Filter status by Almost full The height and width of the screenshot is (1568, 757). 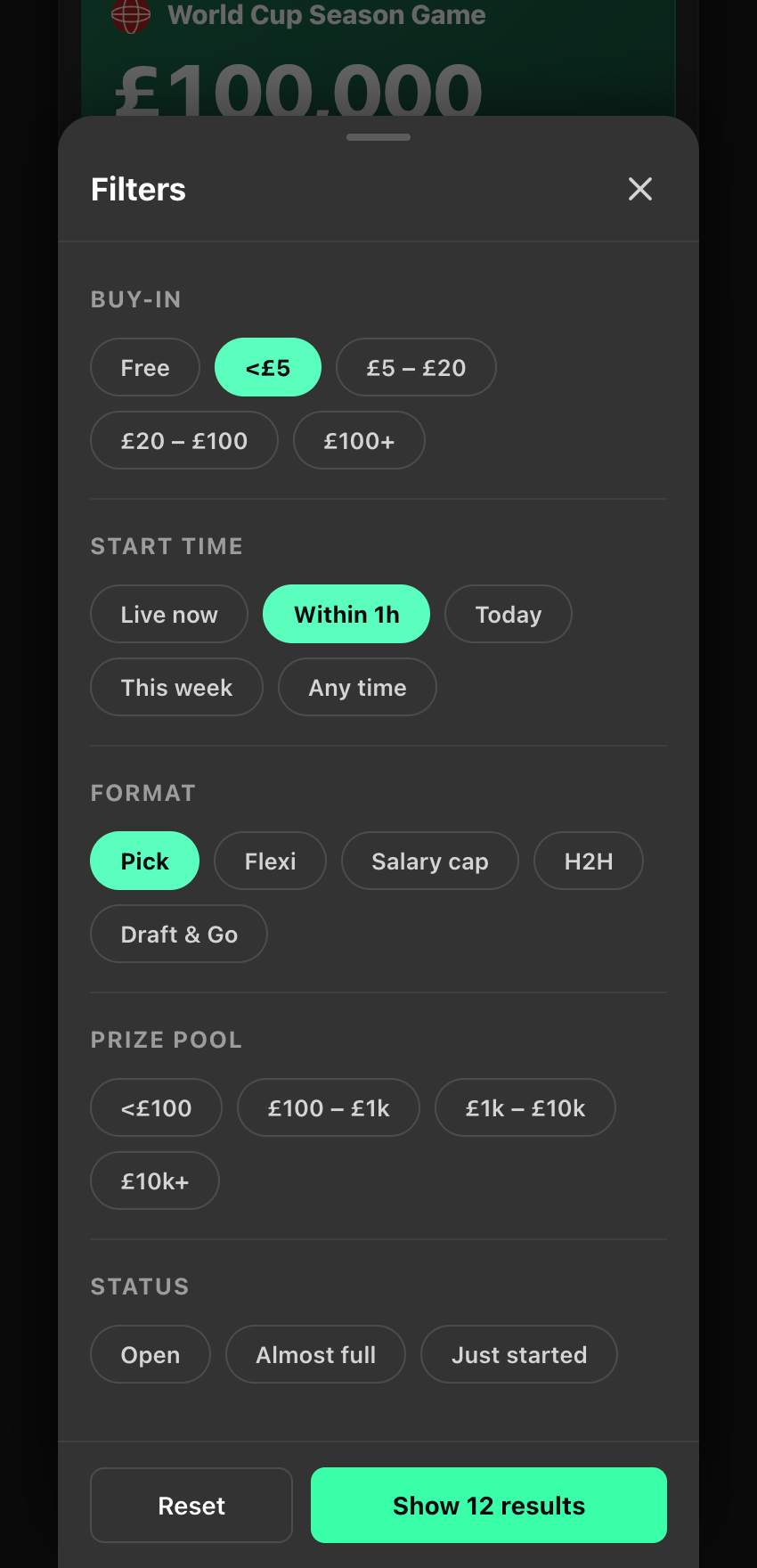pos(316,1354)
